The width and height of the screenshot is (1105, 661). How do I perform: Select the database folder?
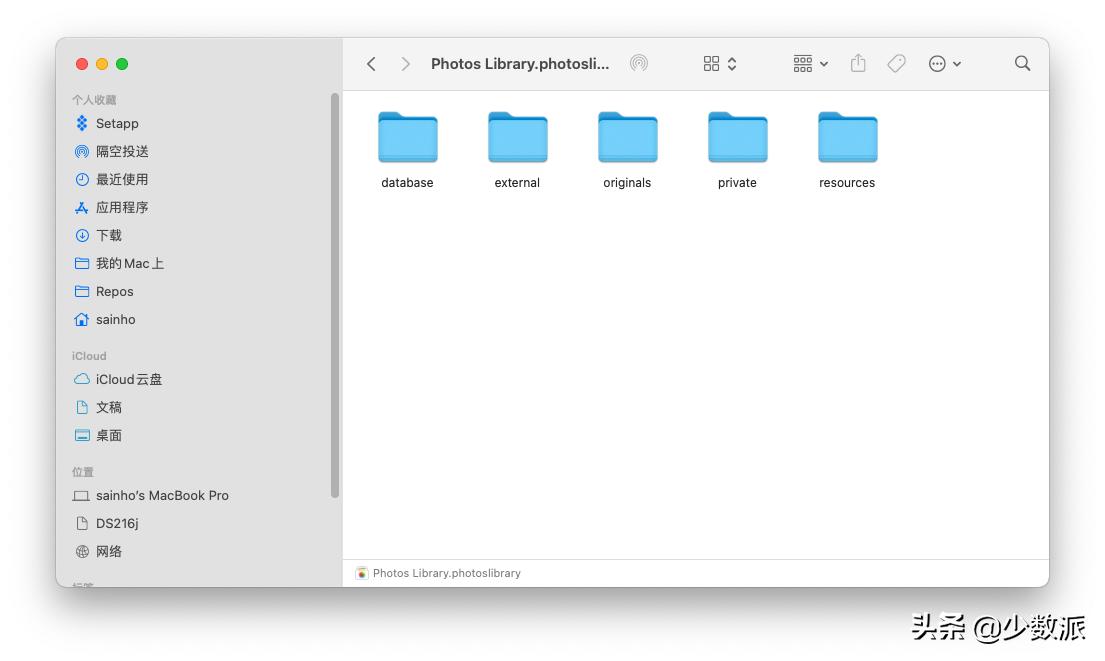click(407, 151)
